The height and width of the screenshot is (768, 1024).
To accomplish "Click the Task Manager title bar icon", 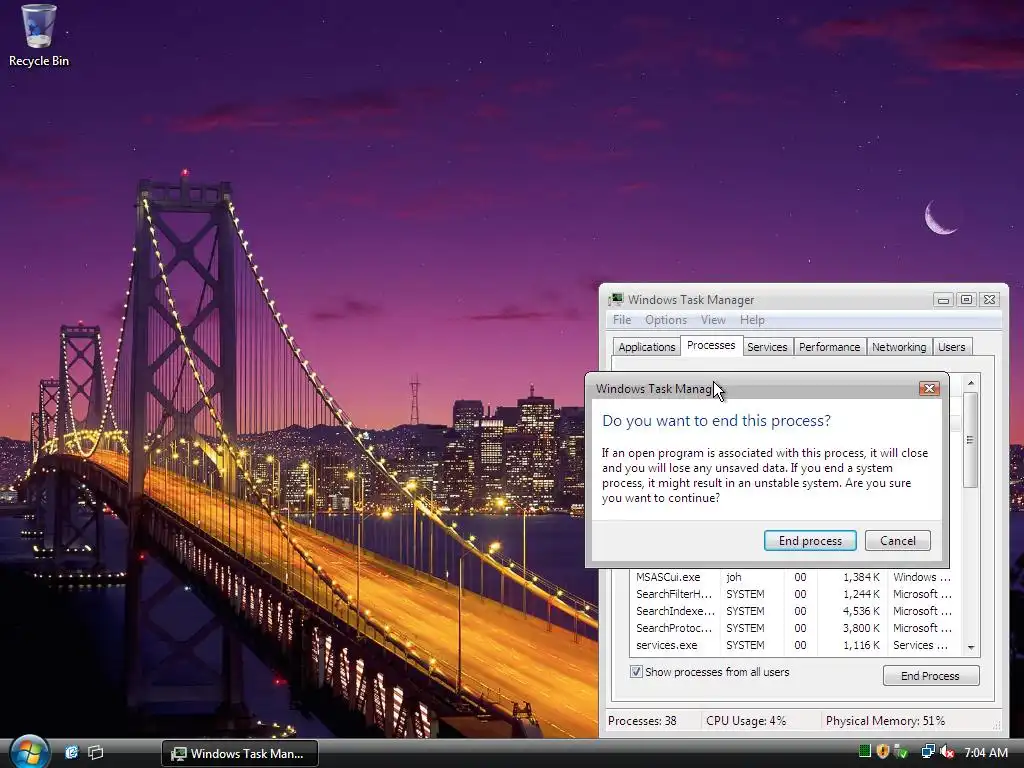I will pos(615,300).
